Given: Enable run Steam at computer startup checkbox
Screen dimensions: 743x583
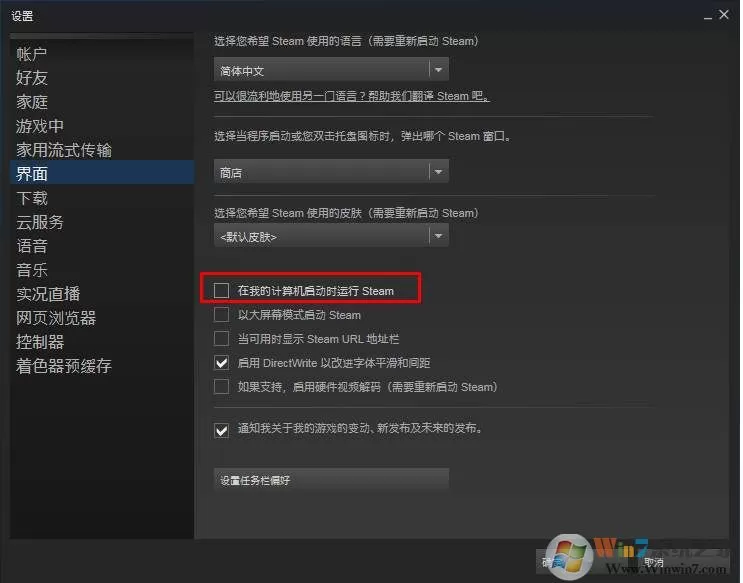Looking at the screenshot, I should [221, 291].
